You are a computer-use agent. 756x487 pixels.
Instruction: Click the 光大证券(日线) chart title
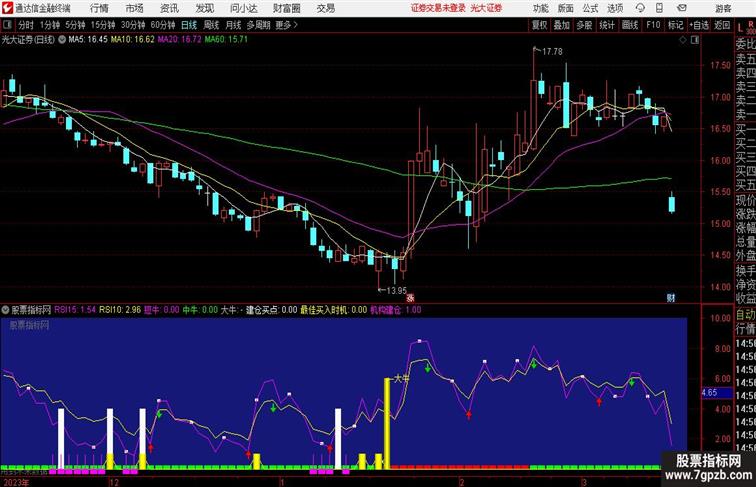click(x=28, y=40)
